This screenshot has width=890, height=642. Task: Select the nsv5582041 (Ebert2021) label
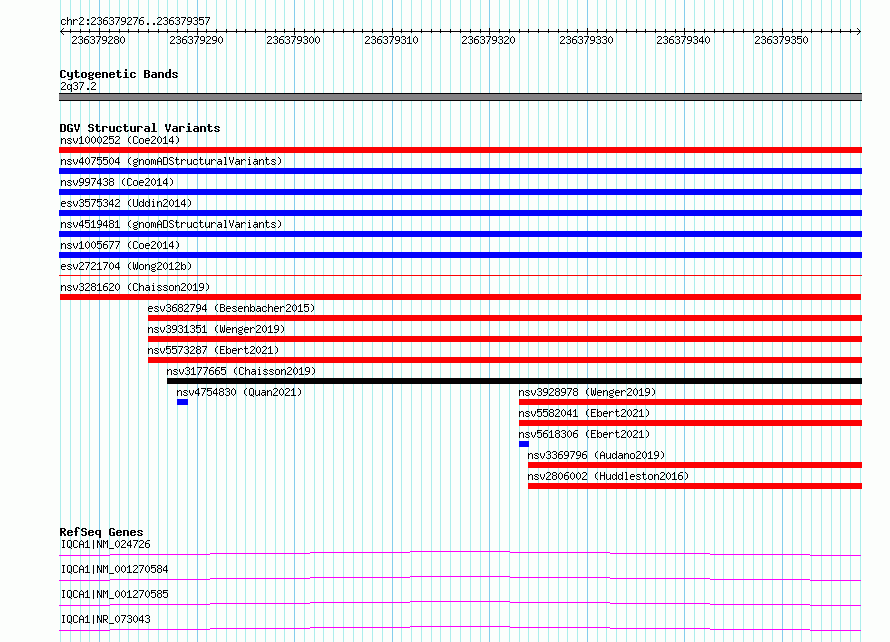pos(584,413)
